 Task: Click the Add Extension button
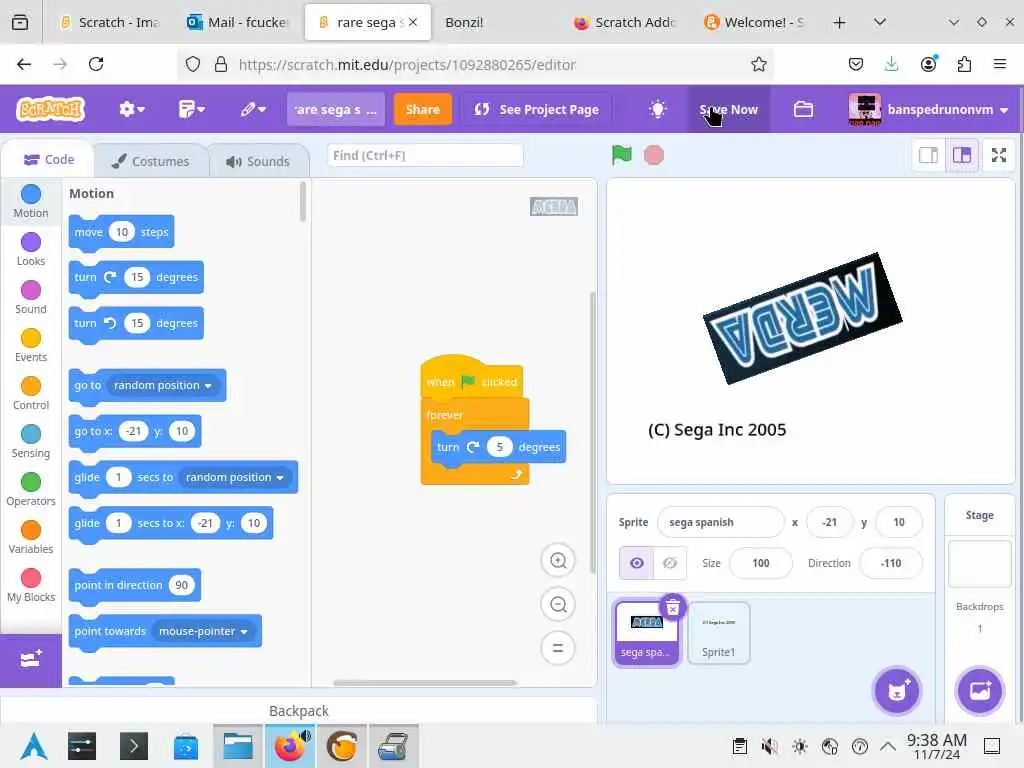pos(31,660)
